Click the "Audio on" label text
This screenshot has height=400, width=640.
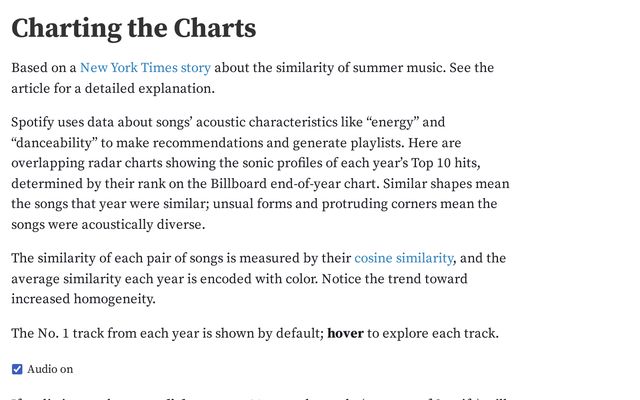point(50,369)
